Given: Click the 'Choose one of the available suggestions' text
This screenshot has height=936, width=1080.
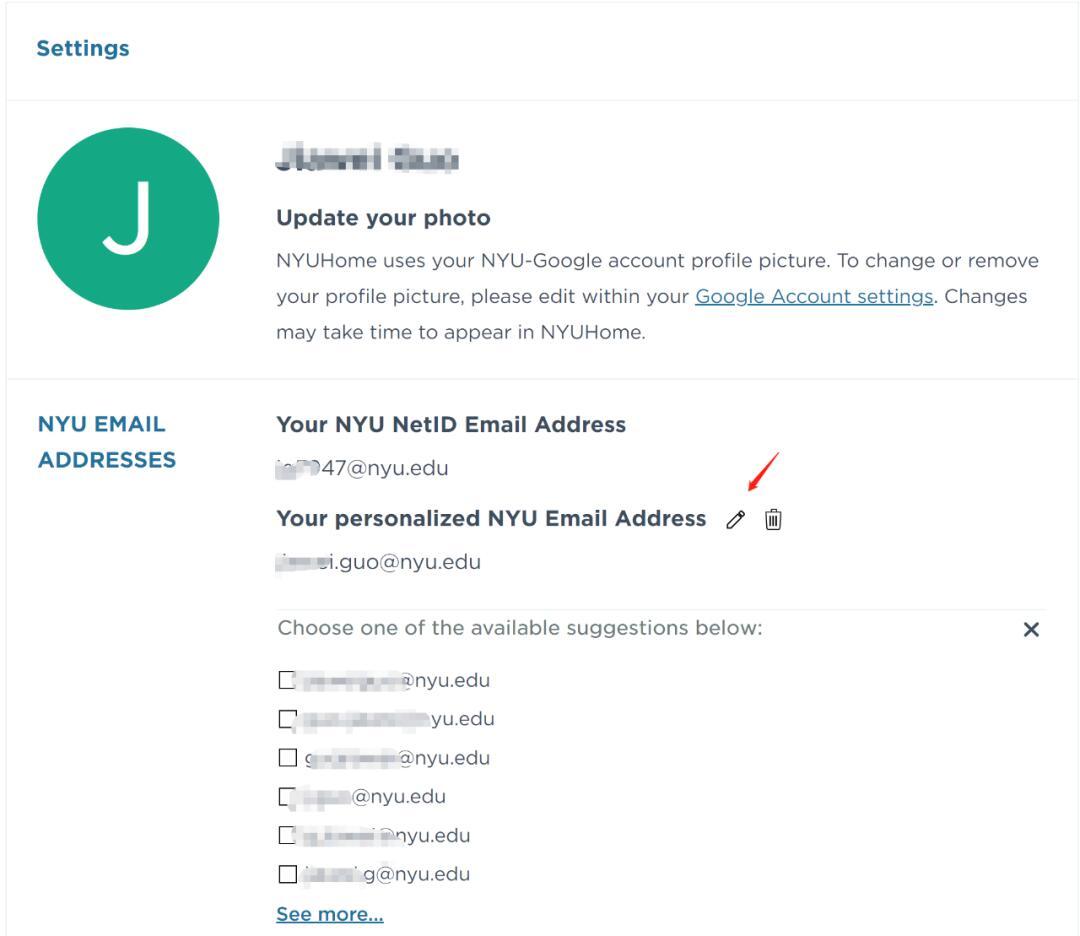Looking at the screenshot, I should [x=519, y=629].
